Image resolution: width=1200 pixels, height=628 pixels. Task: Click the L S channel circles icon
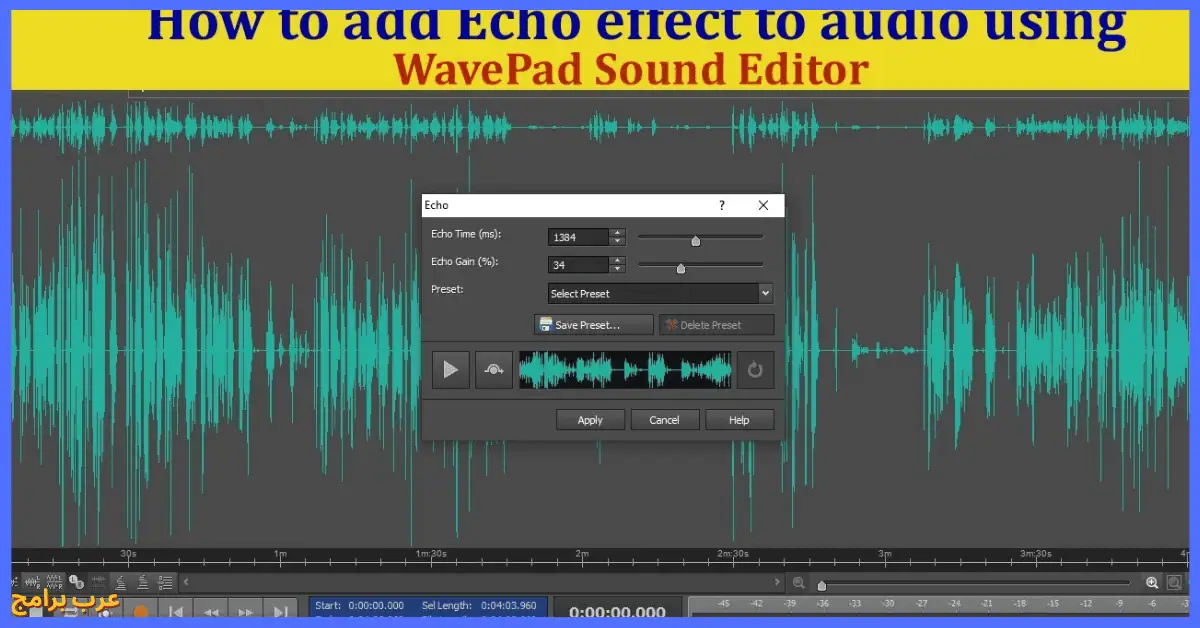click(77, 581)
